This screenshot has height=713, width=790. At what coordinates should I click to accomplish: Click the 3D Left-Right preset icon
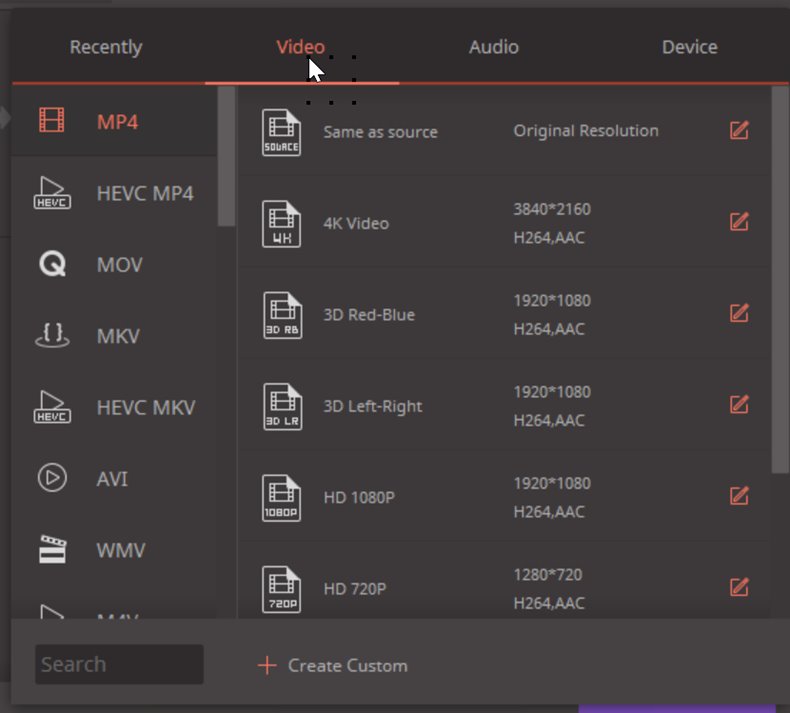283,407
